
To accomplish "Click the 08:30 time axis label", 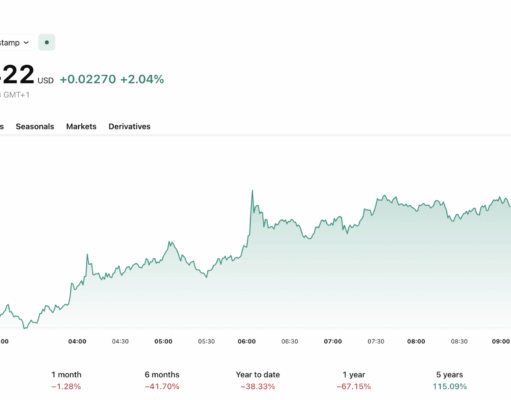I will point(459,341).
